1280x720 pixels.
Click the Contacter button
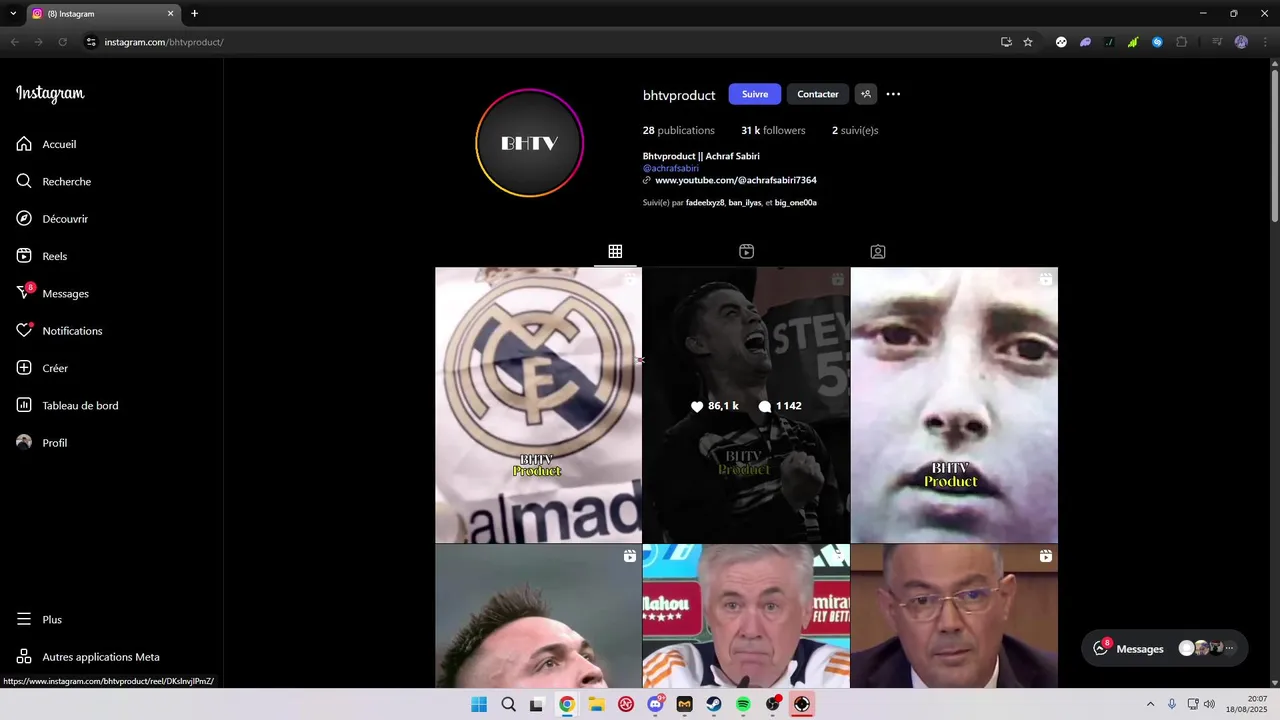click(818, 94)
